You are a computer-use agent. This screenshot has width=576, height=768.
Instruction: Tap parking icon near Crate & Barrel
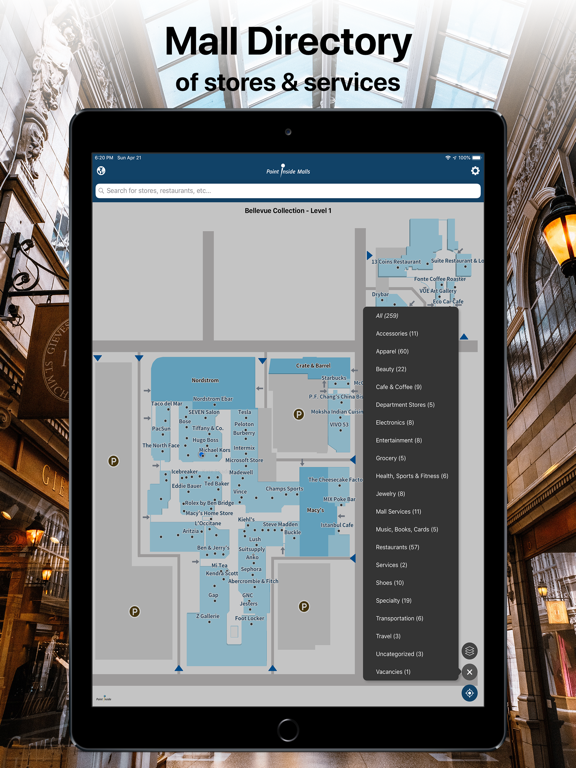pos(298,414)
